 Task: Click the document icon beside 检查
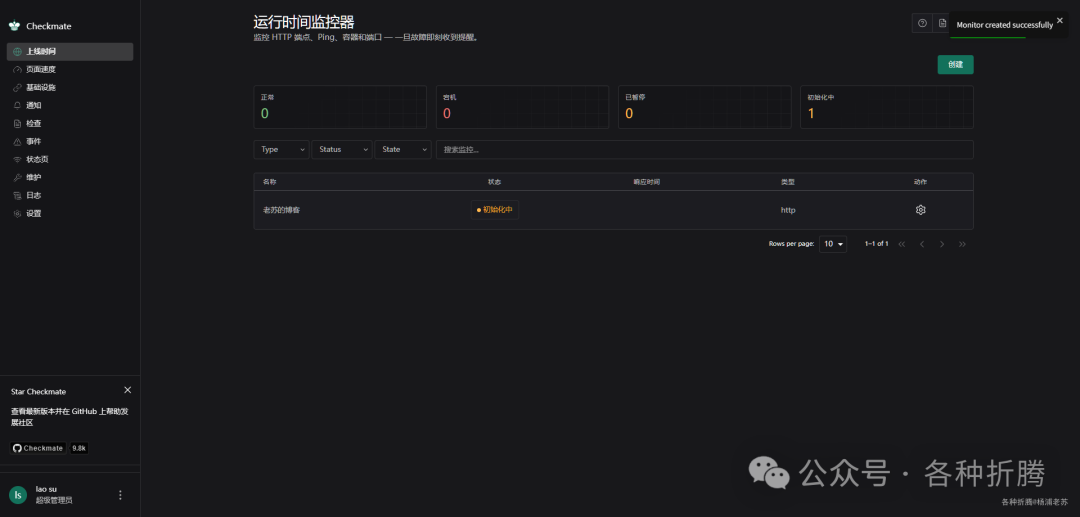(17, 123)
